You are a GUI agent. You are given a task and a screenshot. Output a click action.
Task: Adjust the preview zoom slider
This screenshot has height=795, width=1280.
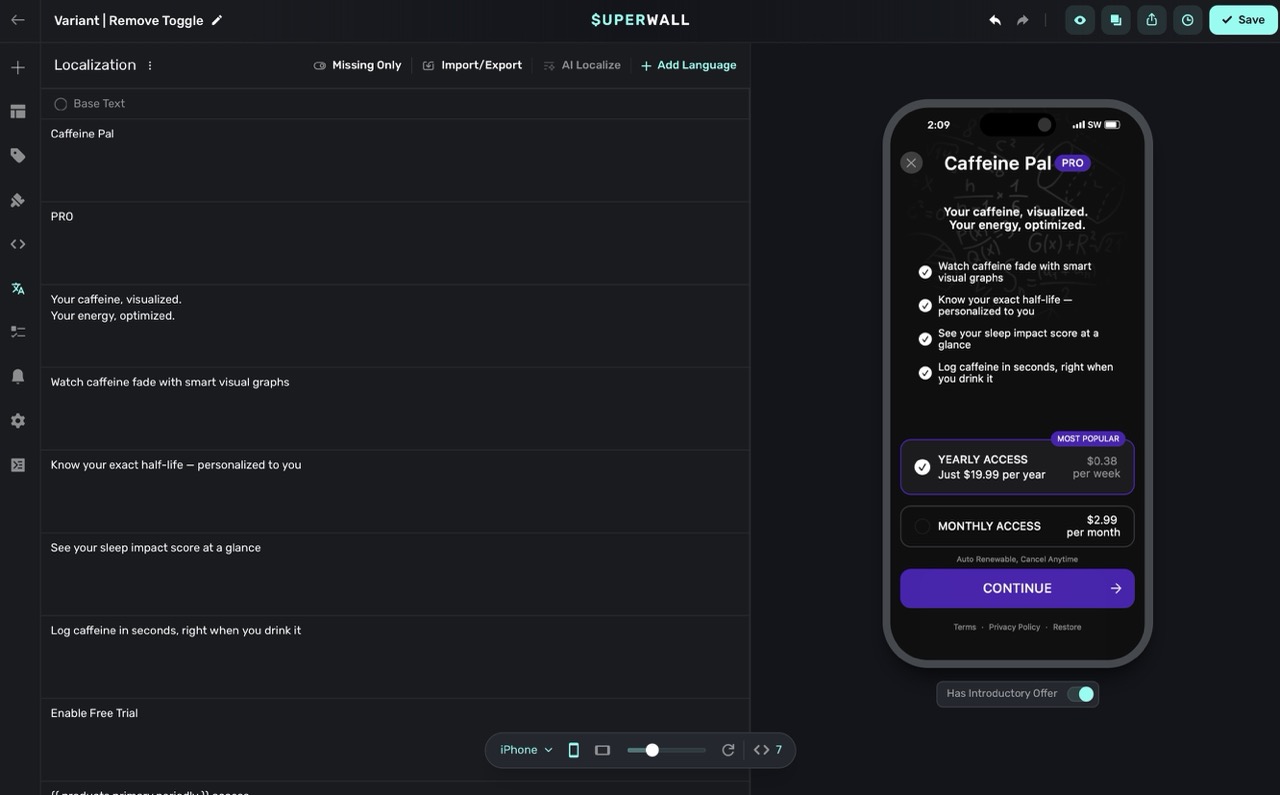652,749
